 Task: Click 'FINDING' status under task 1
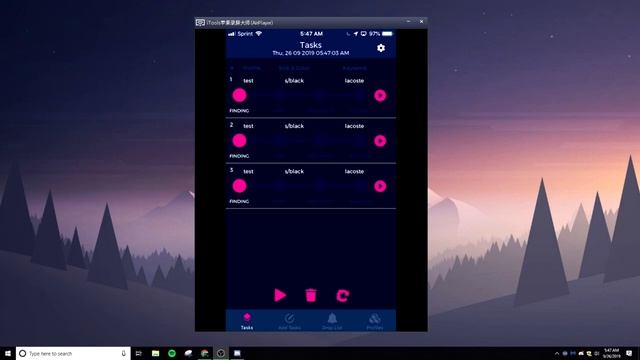239,111
